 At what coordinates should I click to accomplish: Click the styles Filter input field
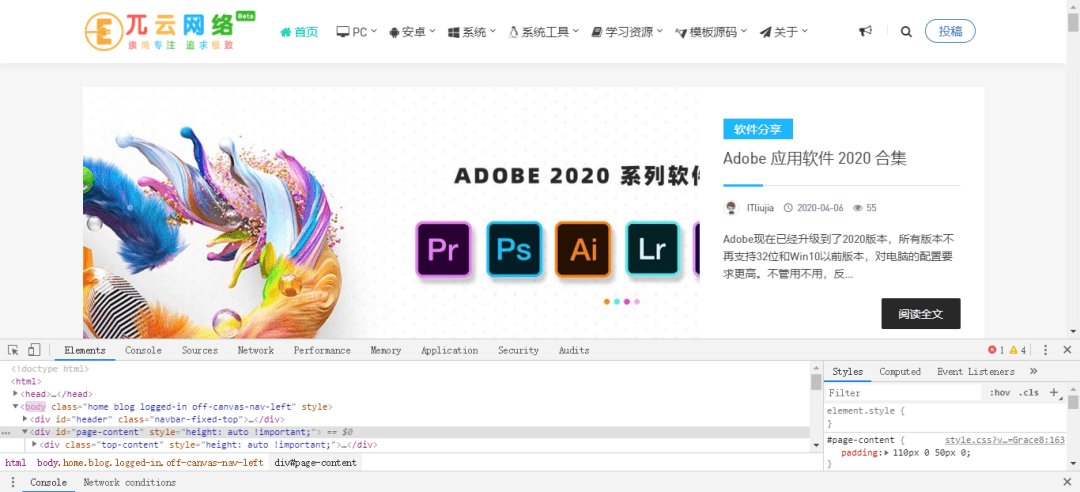pyautogui.click(x=902, y=393)
